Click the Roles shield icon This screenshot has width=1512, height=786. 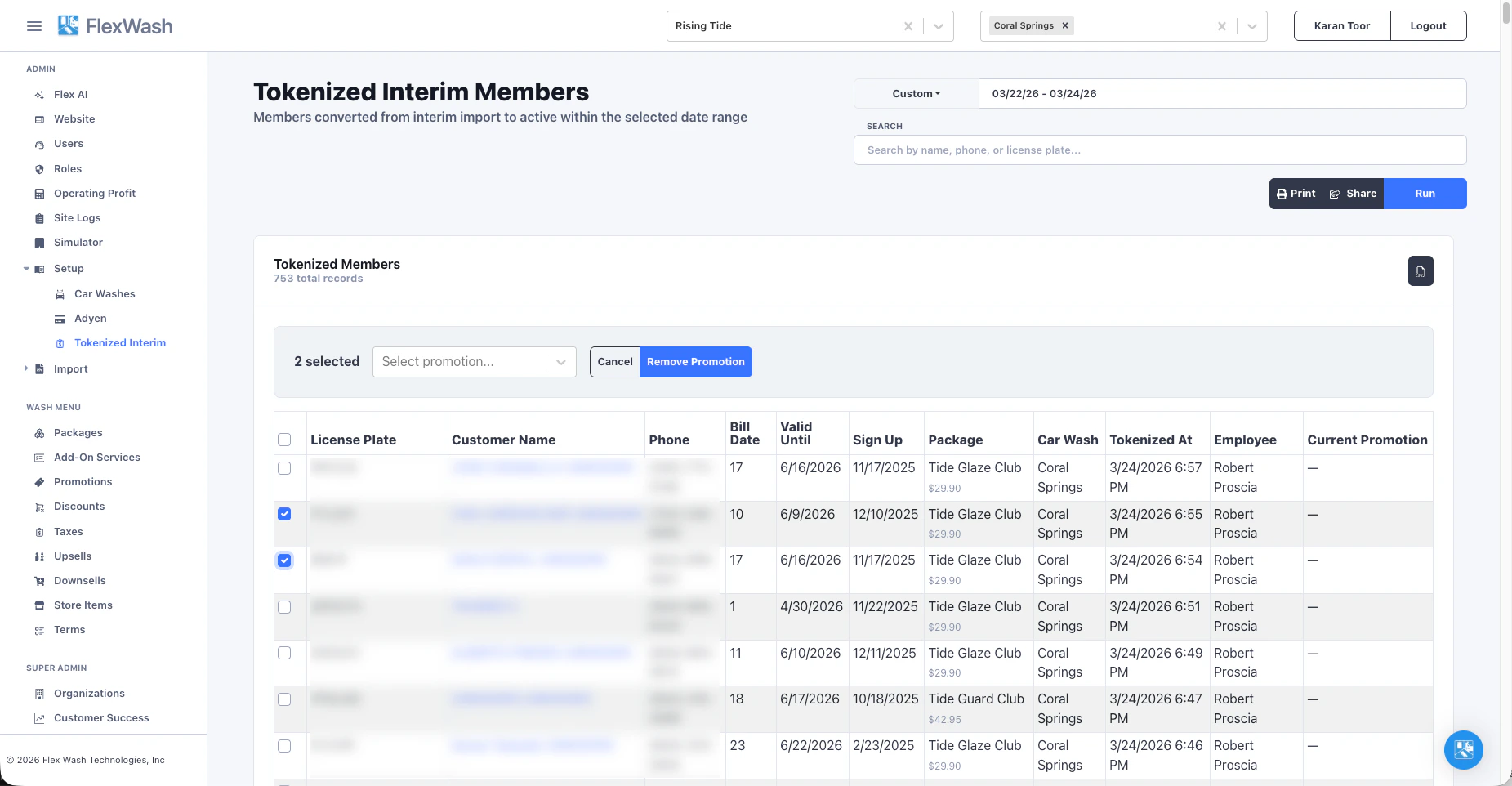pyautogui.click(x=39, y=169)
